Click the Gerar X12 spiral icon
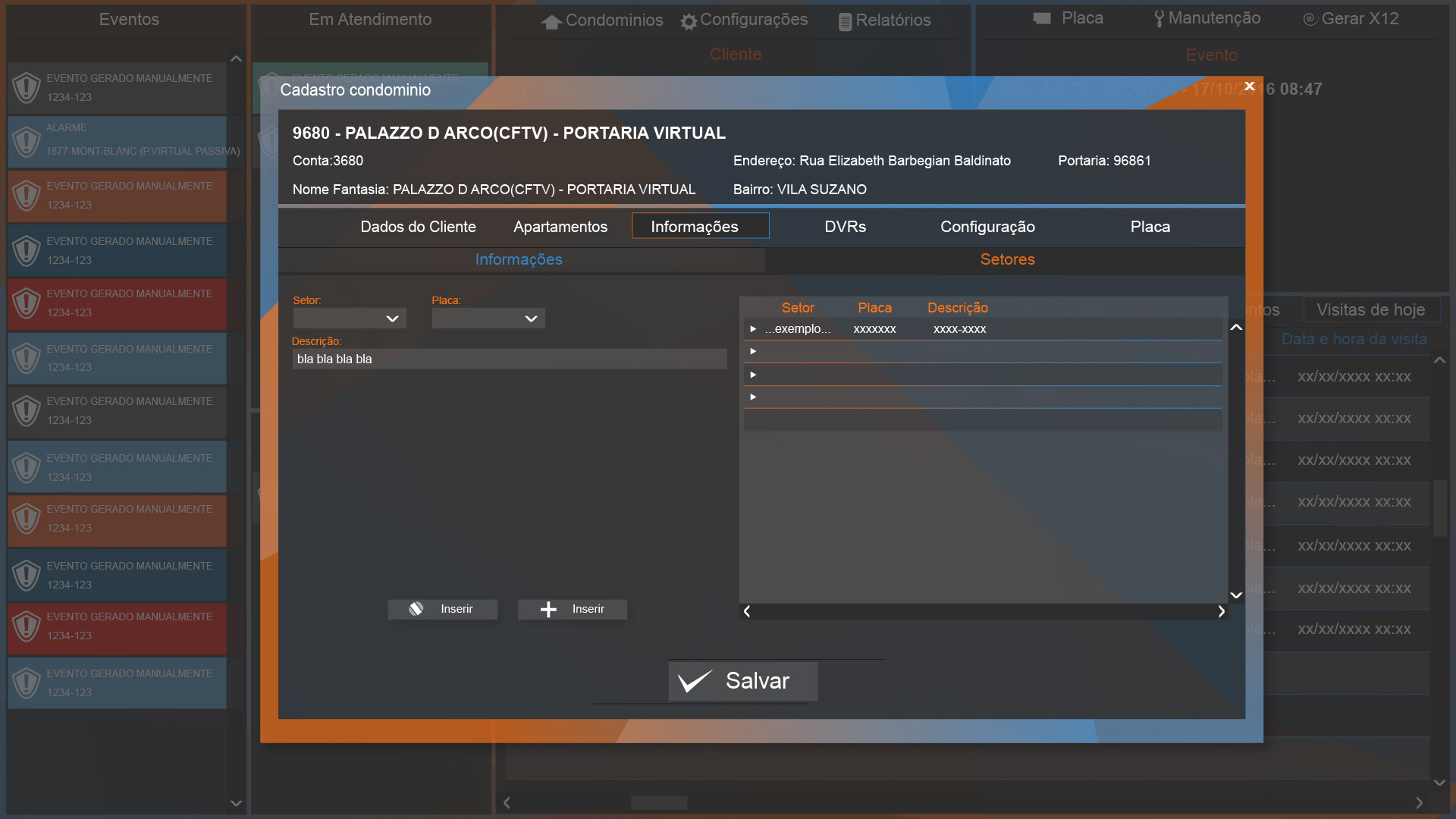Image resolution: width=1456 pixels, height=819 pixels. tap(1310, 19)
